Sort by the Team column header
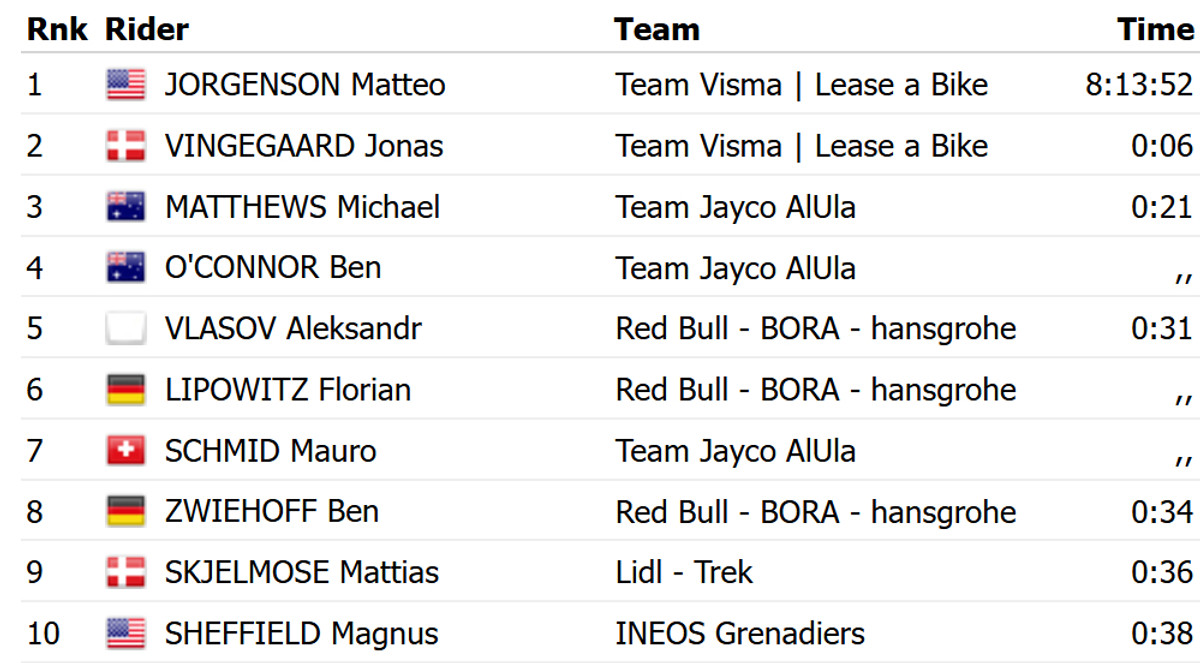This screenshot has height=663, width=1200. click(657, 29)
